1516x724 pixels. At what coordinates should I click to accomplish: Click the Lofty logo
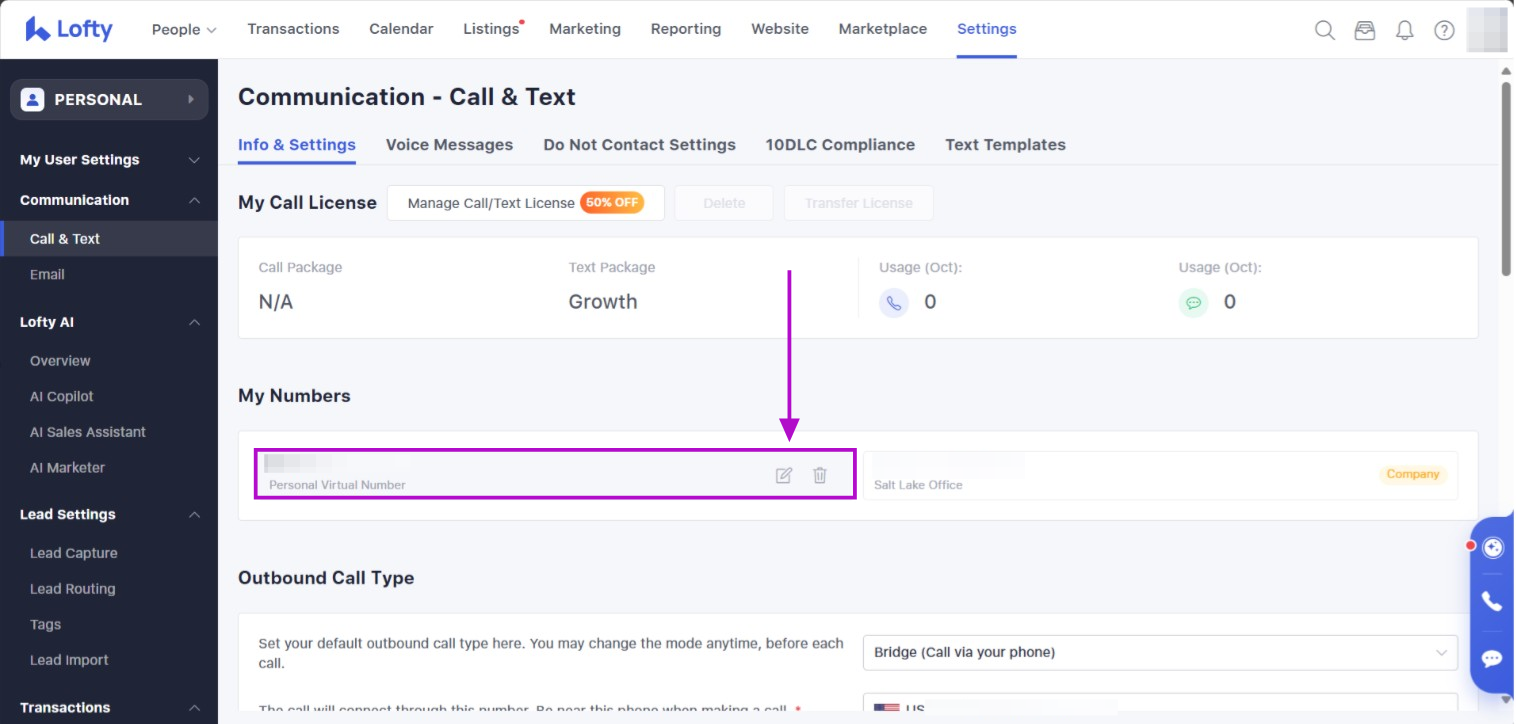[69, 29]
